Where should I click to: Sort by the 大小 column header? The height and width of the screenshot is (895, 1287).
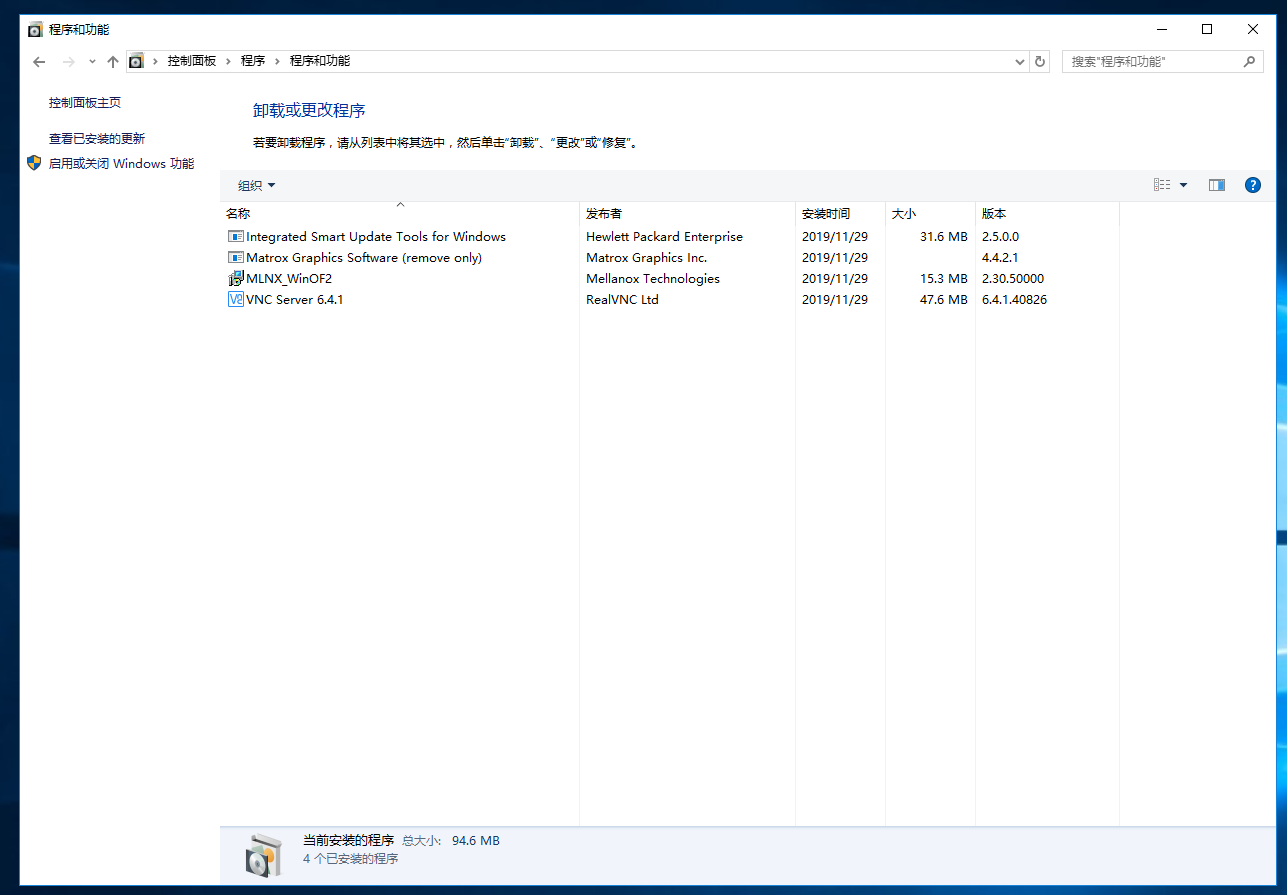coord(930,214)
